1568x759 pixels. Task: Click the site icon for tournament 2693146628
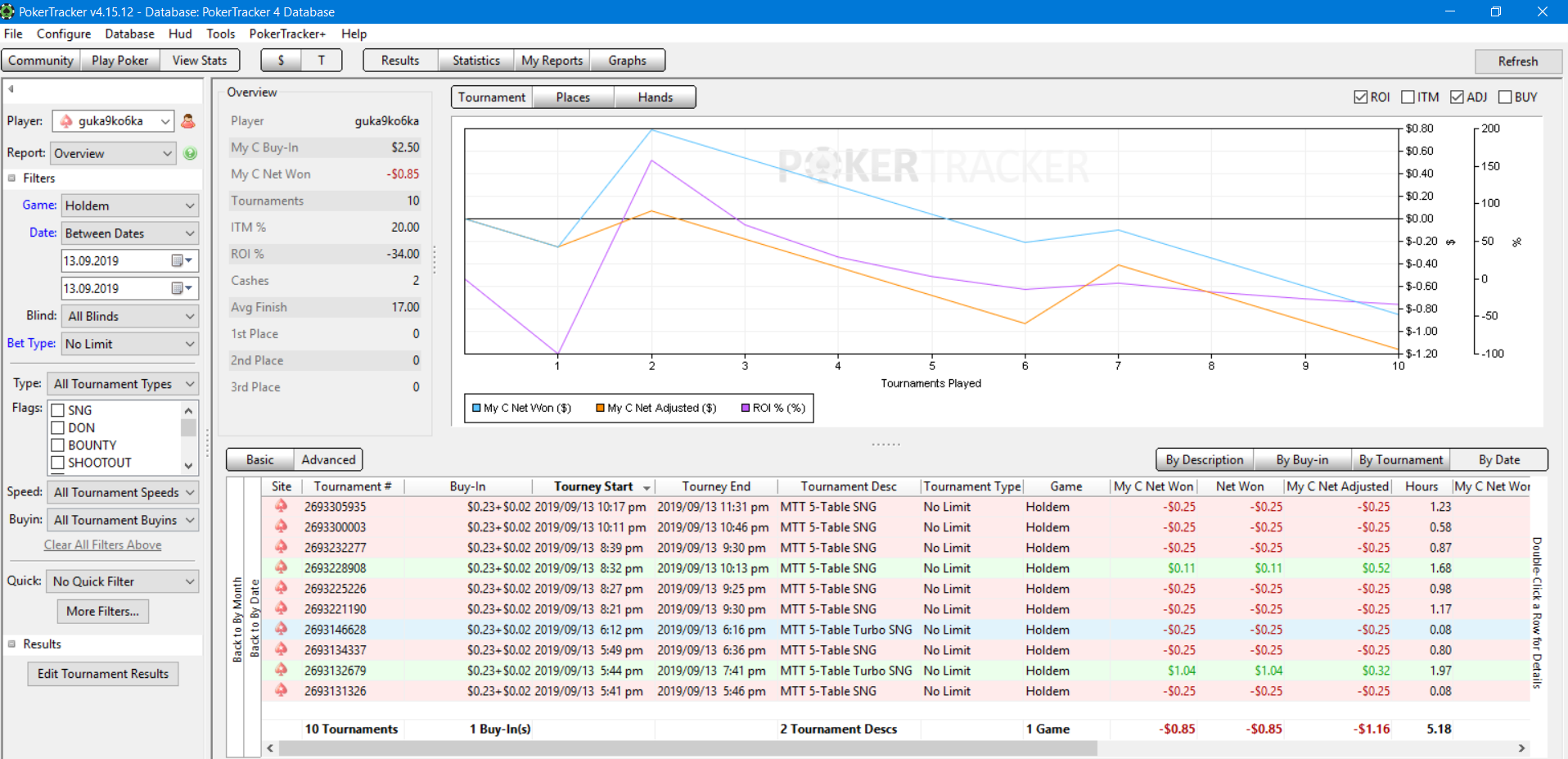(x=282, y=629)
